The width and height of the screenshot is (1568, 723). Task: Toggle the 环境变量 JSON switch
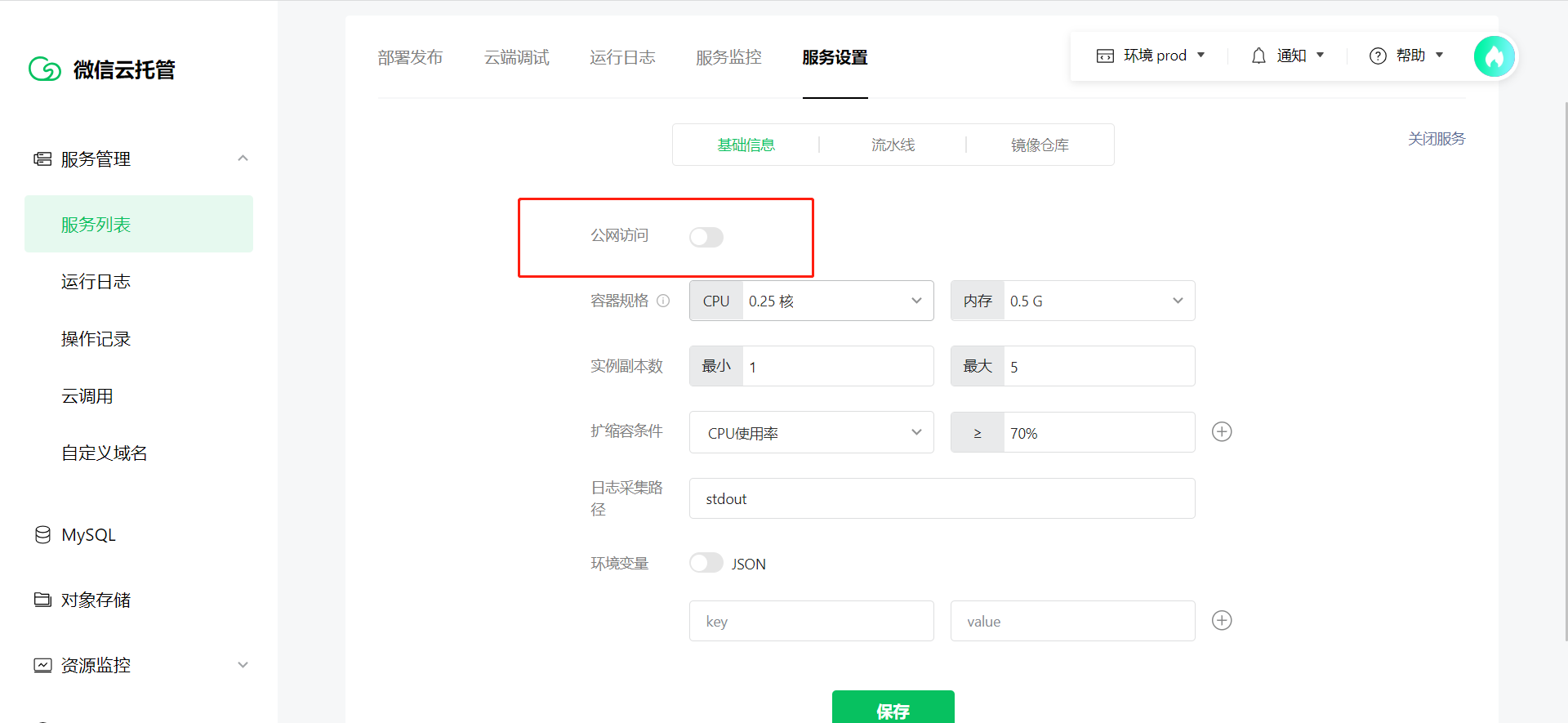click(706, 563)
